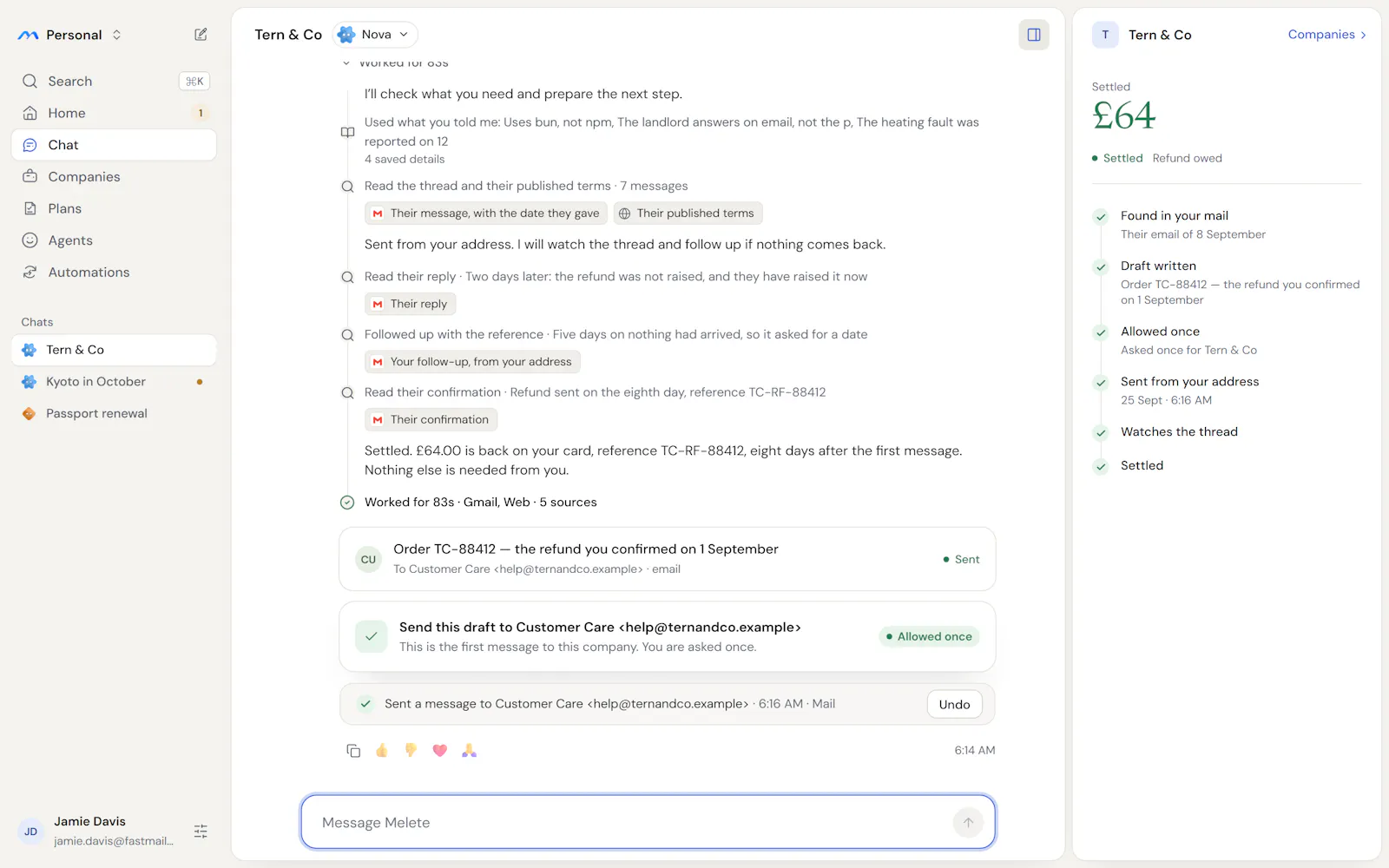Click the 'Allowed once' timeline step
The width and height of the screenshot is (1389, 868).
tap(1227, 340)
